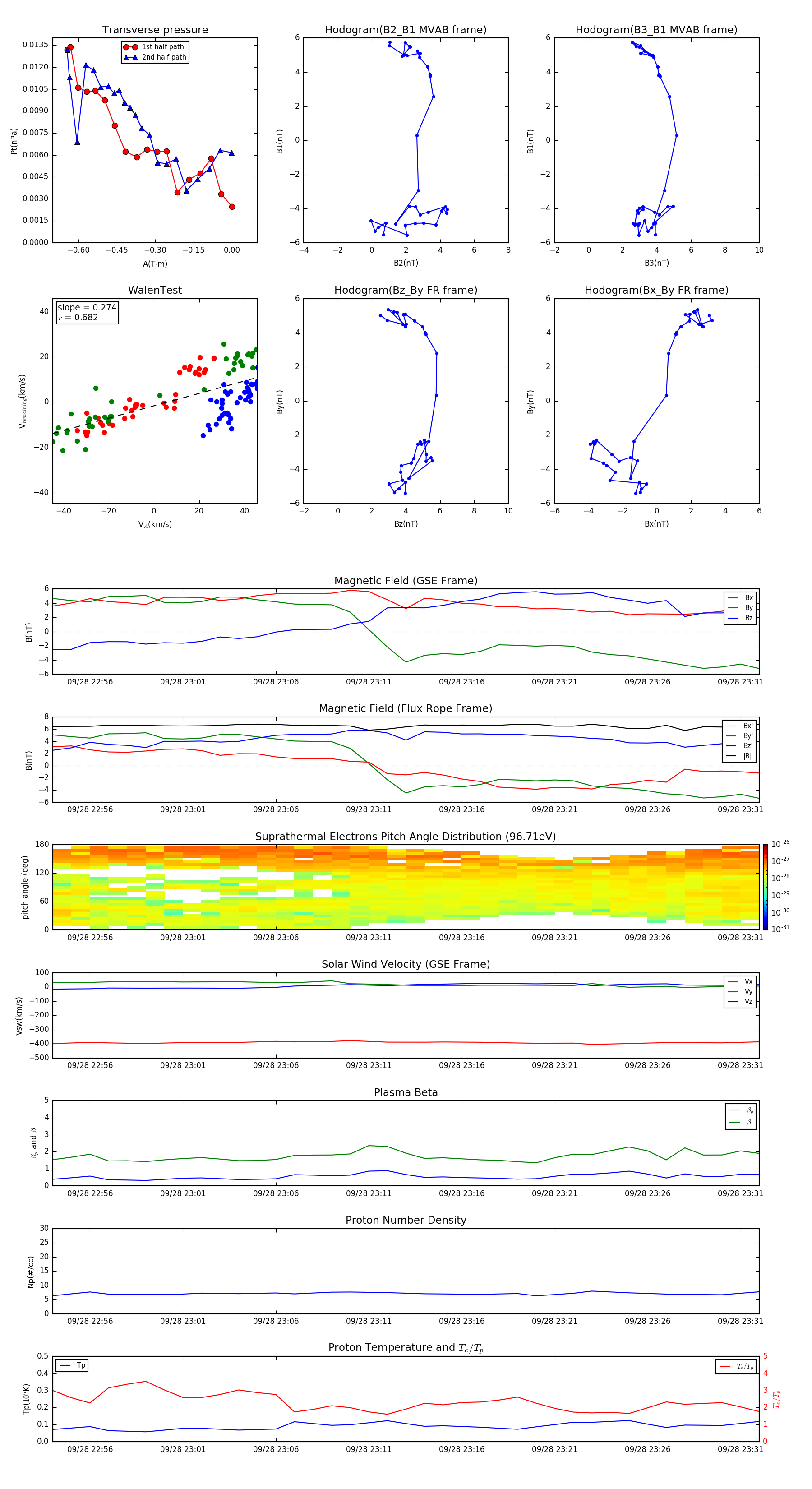The height and width of the screenshot is (1489, 812).
Task: Select "Bz" in the GSE magnetic field legend
Action: (740, 618)
